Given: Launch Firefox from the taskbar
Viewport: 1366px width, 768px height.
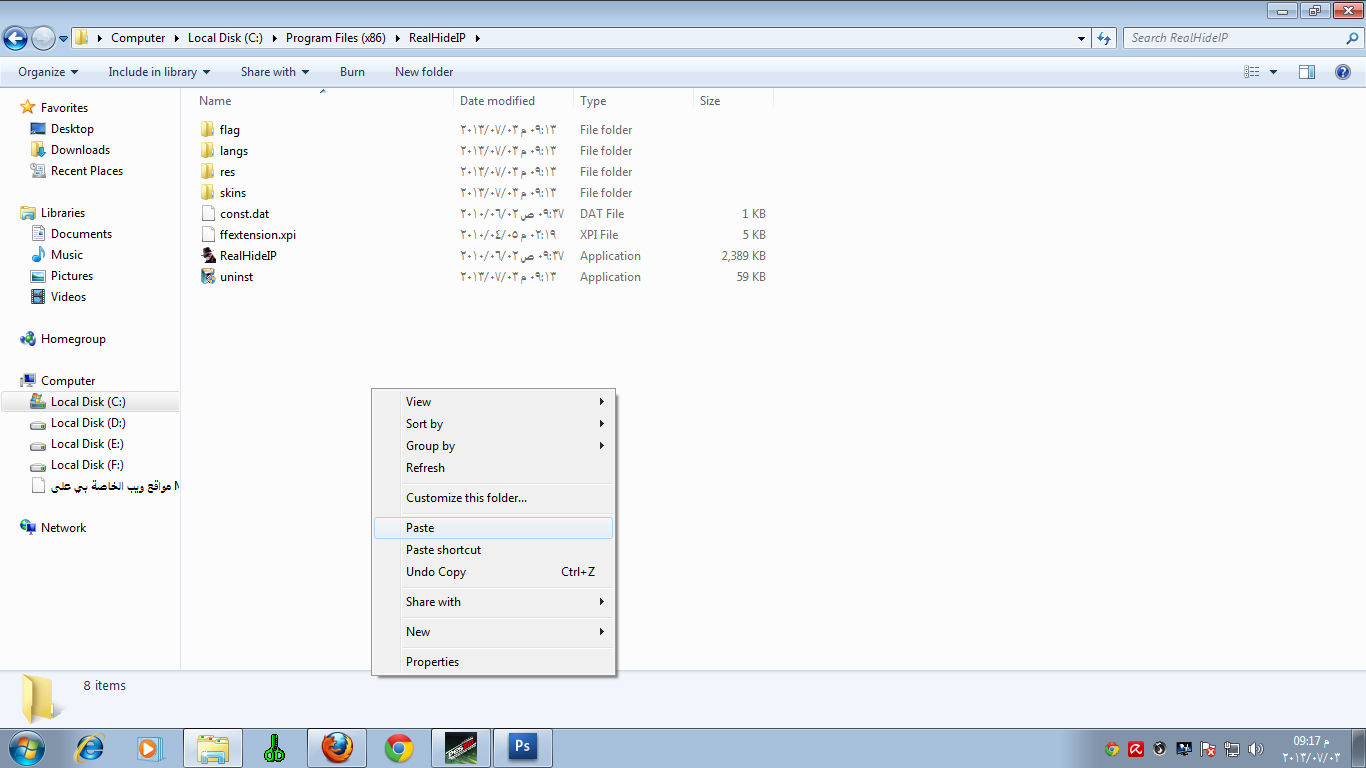Looking at the screenshot, I should click(337, 748).
